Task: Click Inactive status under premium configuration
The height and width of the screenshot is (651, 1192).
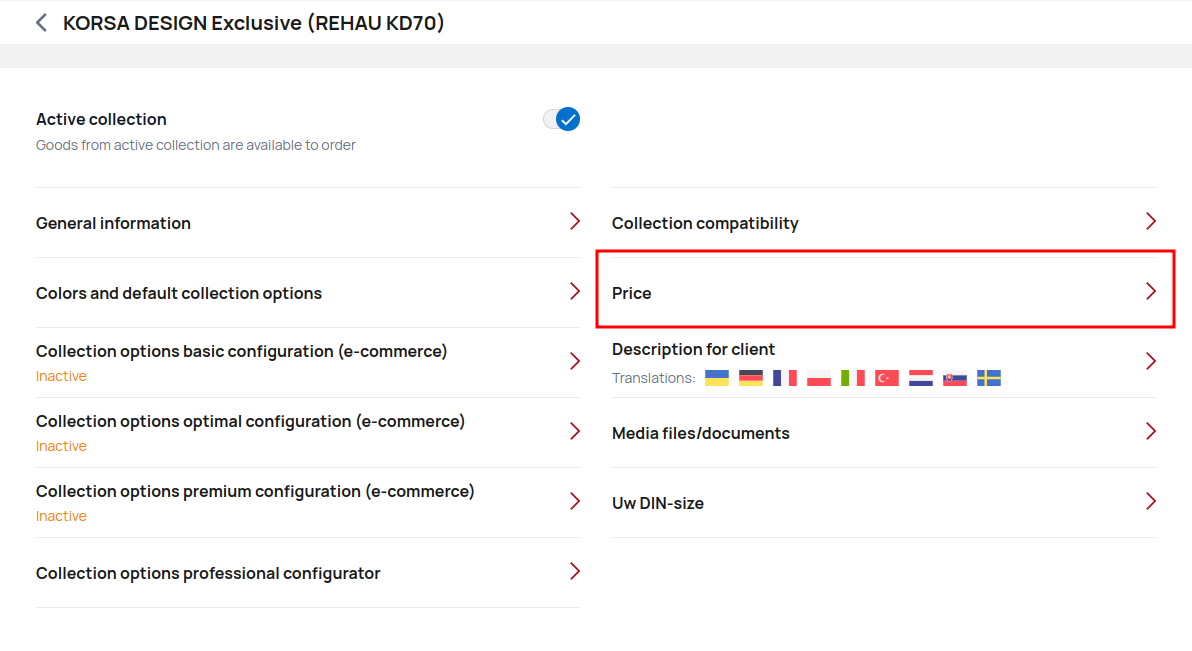Action: [61, 516]
